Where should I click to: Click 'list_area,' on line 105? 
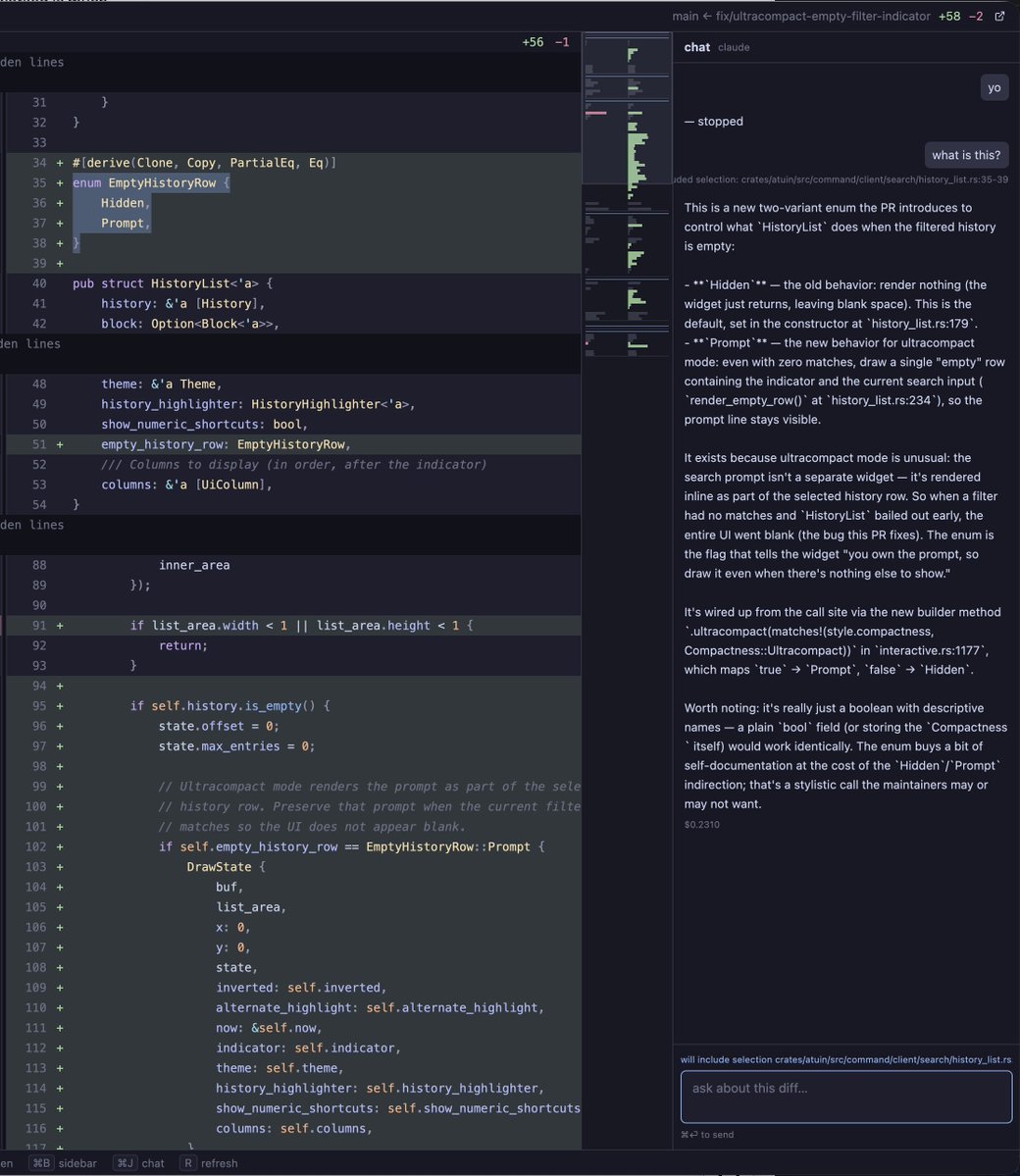(x=251, y=907)
